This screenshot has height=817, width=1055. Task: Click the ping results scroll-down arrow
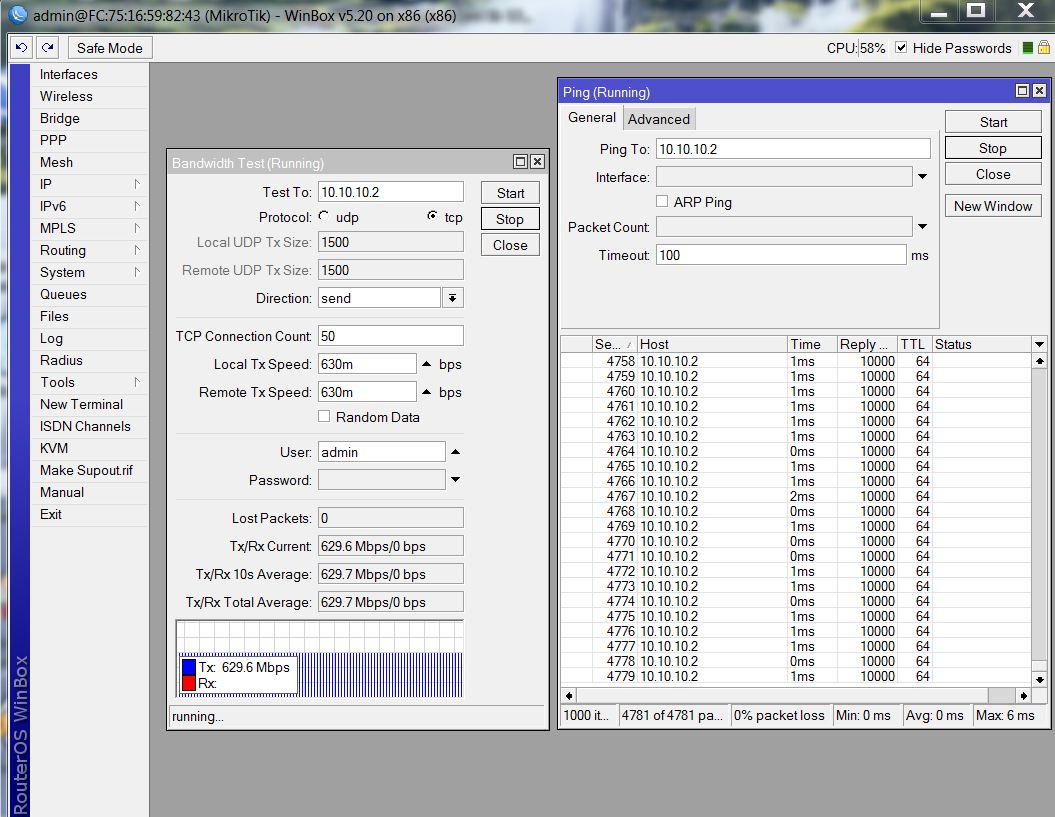[x=1040, y=679]
